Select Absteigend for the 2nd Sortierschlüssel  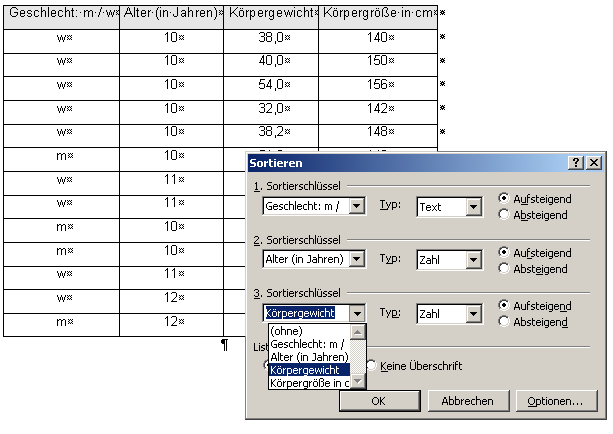[x=504, y=268]
